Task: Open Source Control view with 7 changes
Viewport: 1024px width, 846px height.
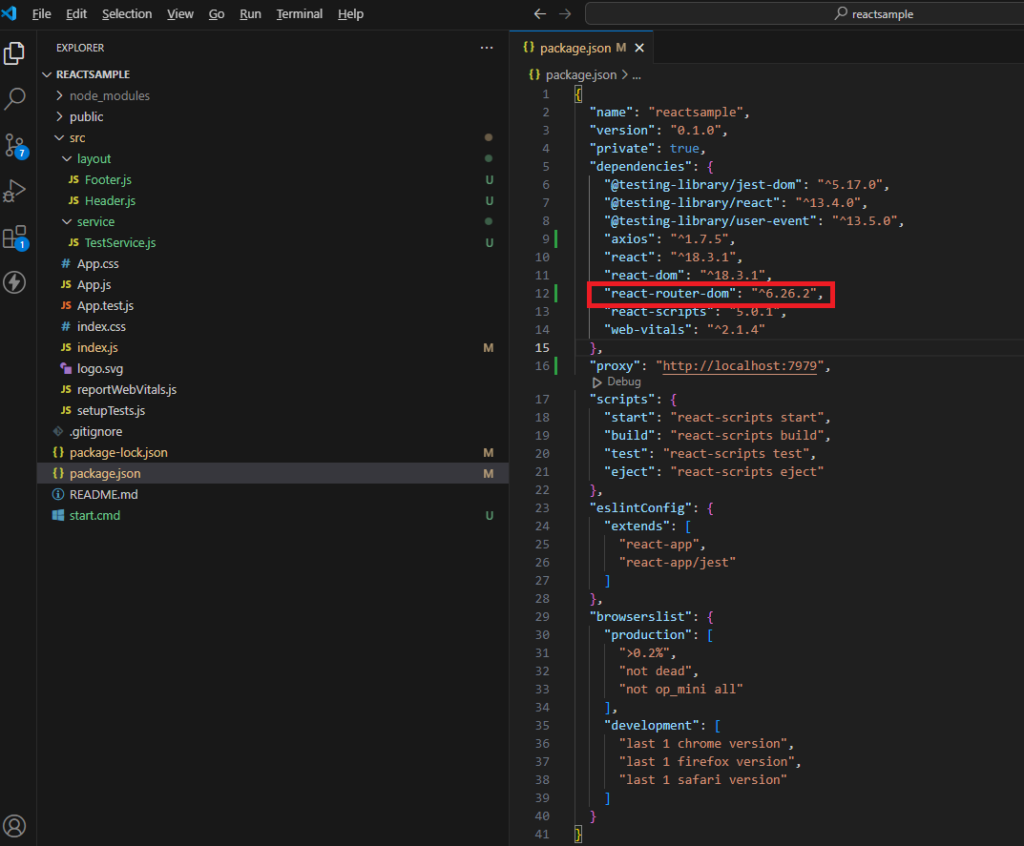Action: pos(15,145)
